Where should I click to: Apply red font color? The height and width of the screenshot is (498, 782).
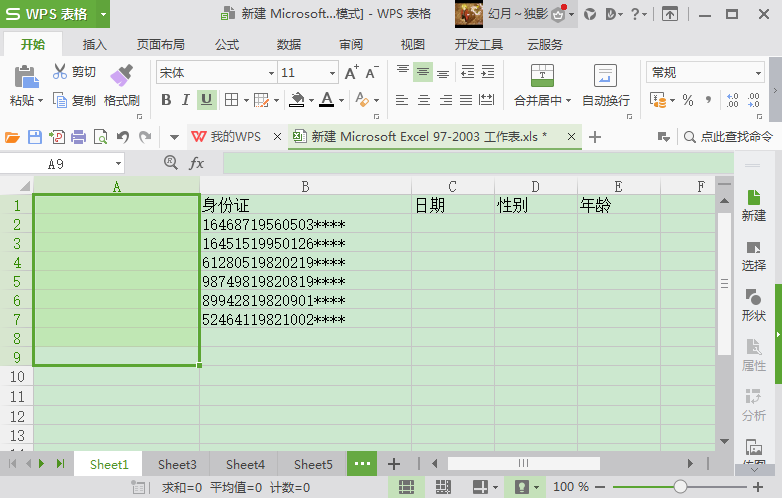tap(327, 100)
